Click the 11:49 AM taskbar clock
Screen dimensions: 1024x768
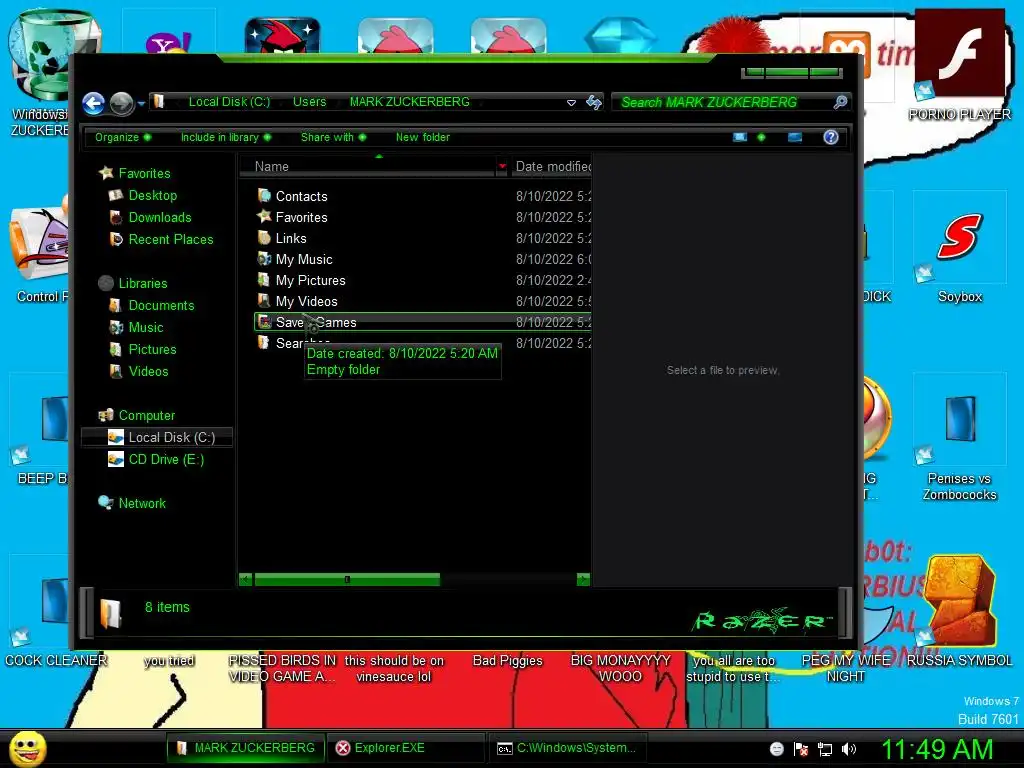[x=936, y=749]
